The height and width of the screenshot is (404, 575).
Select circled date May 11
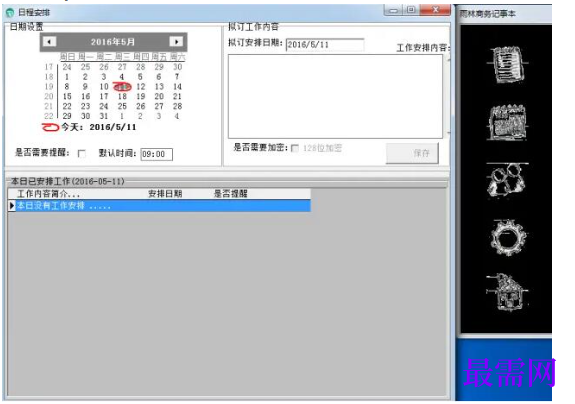(122, 87)
